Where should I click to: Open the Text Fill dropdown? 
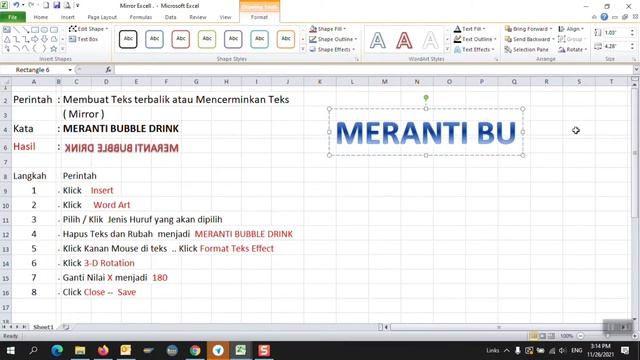click(469, 29)
